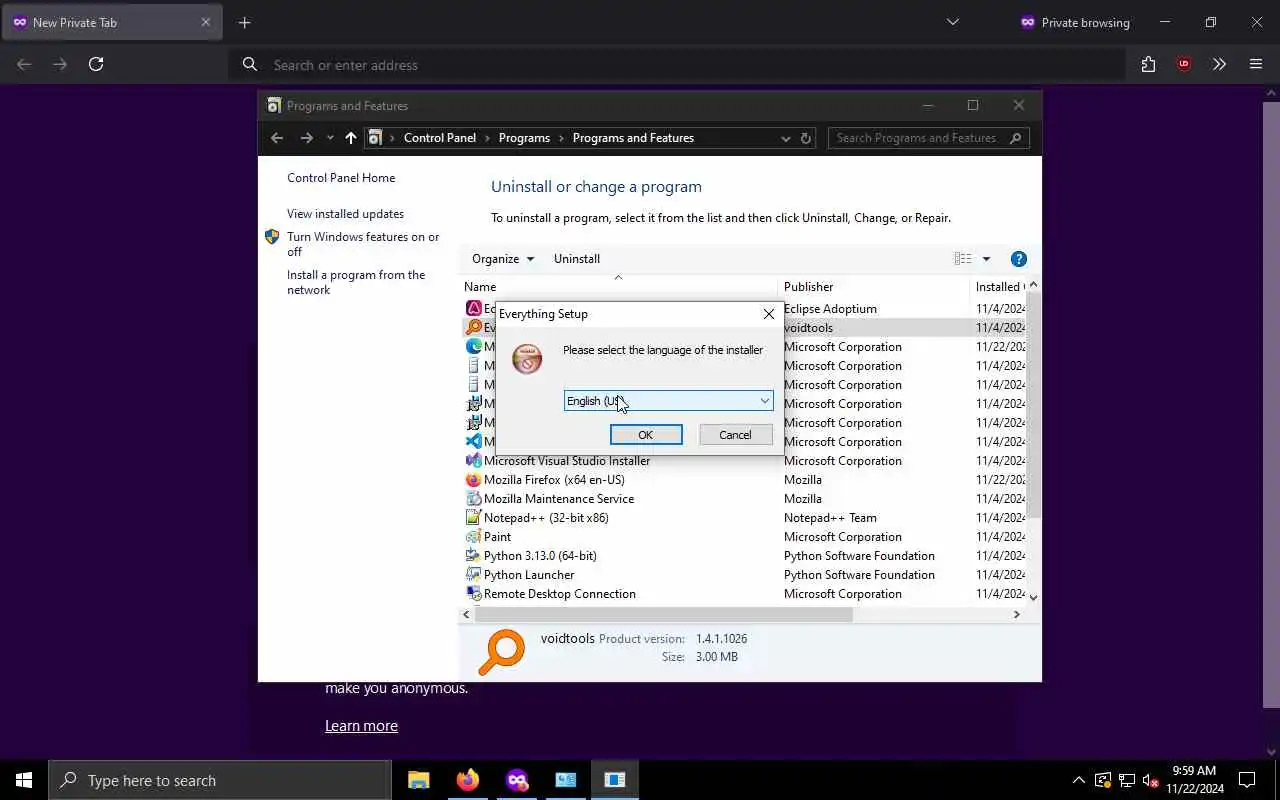
Task: Go back in Control Panel window
Action: click(x=277, y=138)
